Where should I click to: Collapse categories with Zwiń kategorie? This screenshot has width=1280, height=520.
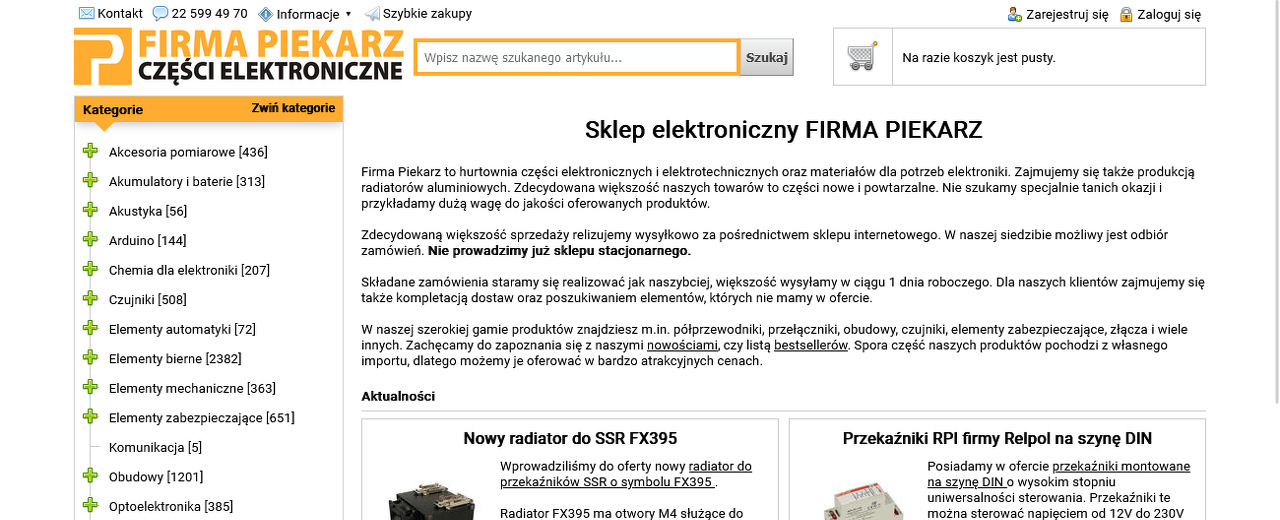tap(293, 108)
